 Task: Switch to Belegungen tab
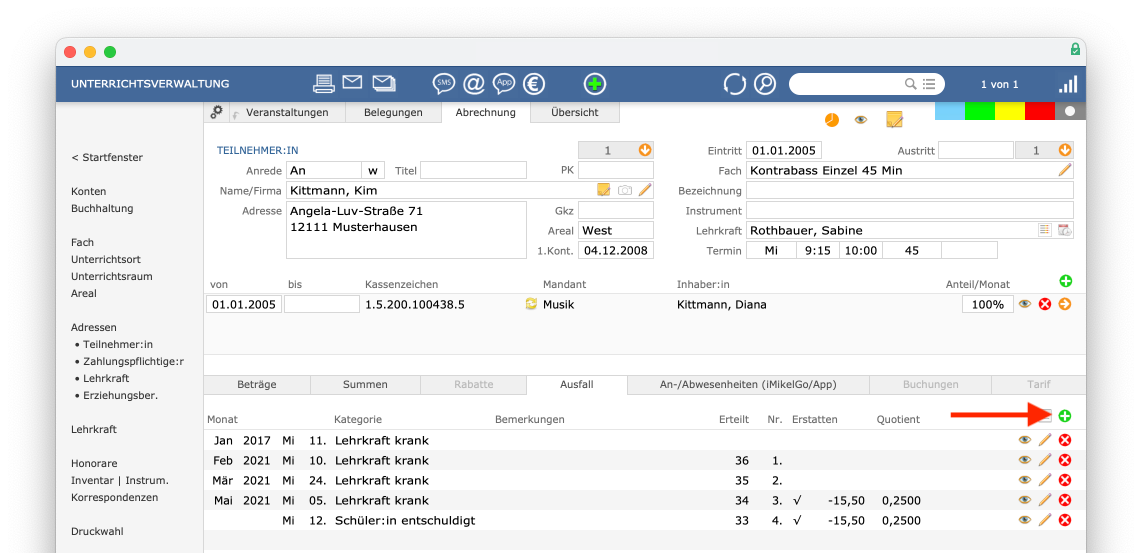tap(393, 112)
